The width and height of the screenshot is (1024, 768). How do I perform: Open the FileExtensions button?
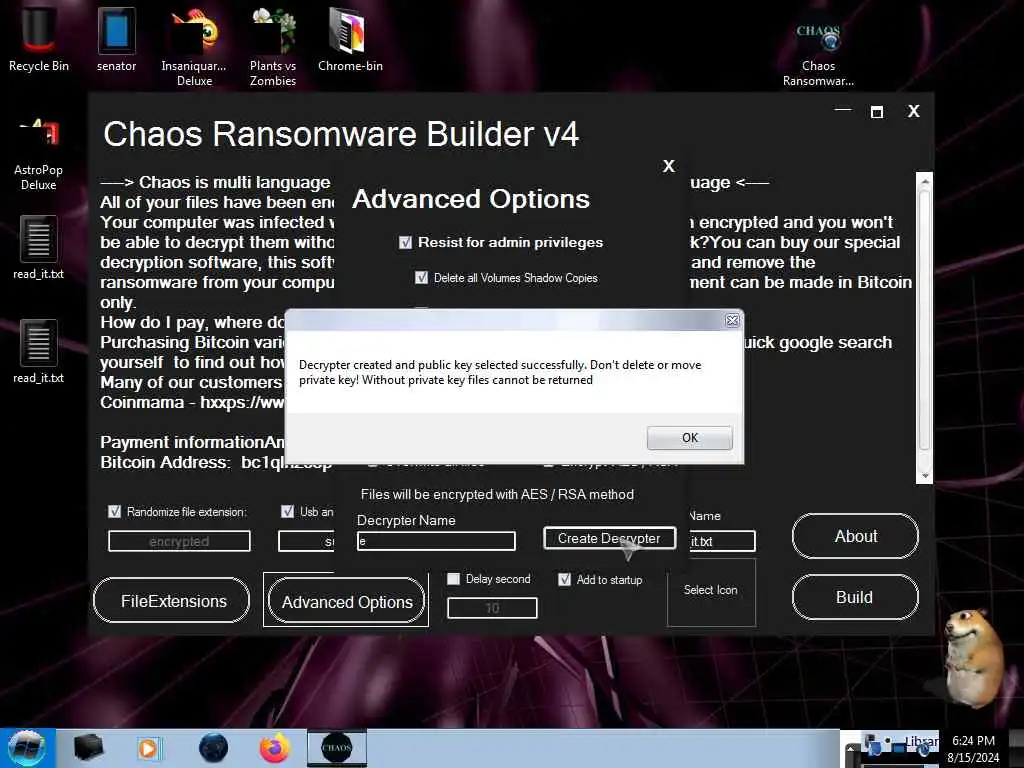172,600
